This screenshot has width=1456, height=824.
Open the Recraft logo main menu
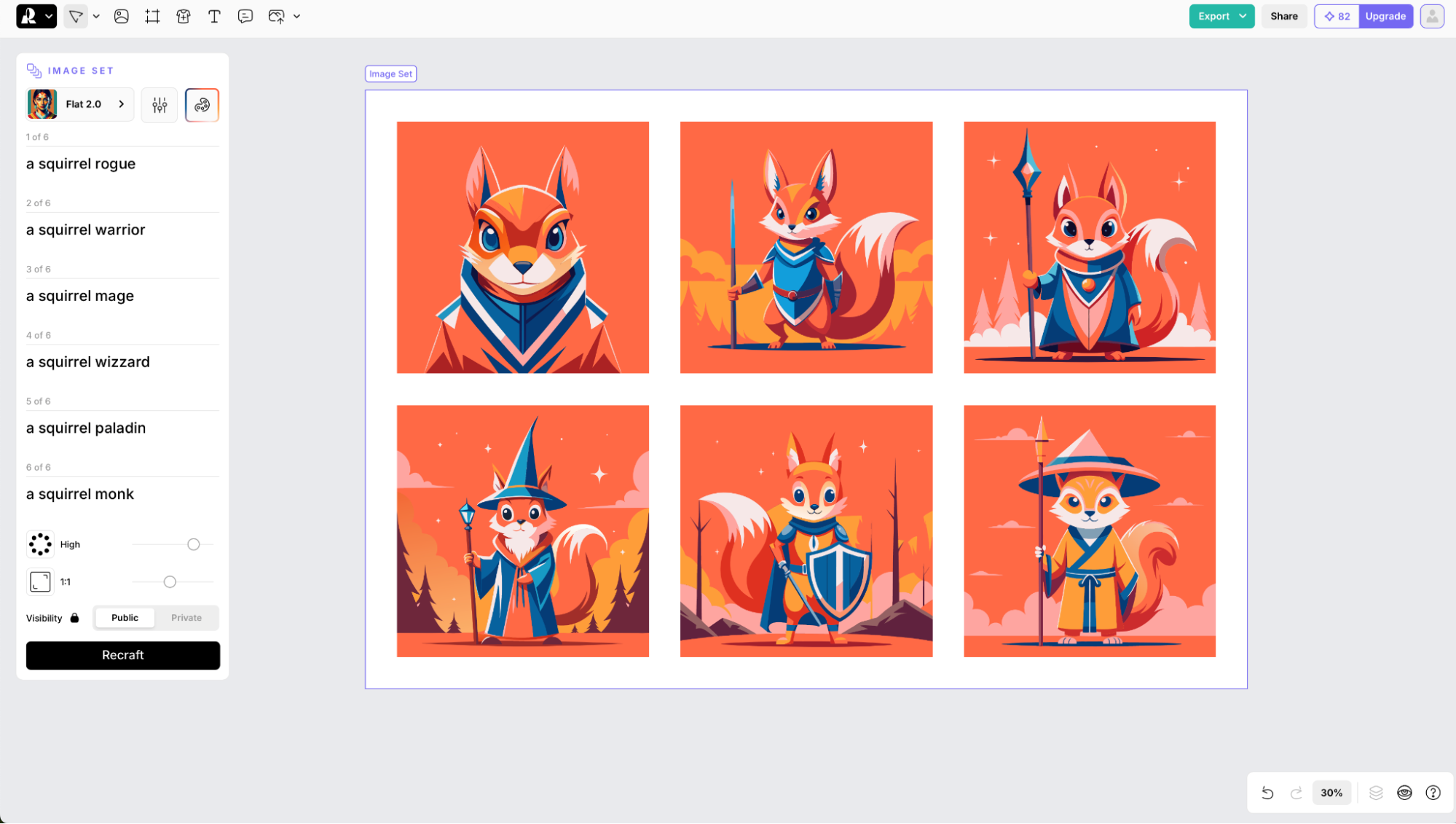pos(36,16)
